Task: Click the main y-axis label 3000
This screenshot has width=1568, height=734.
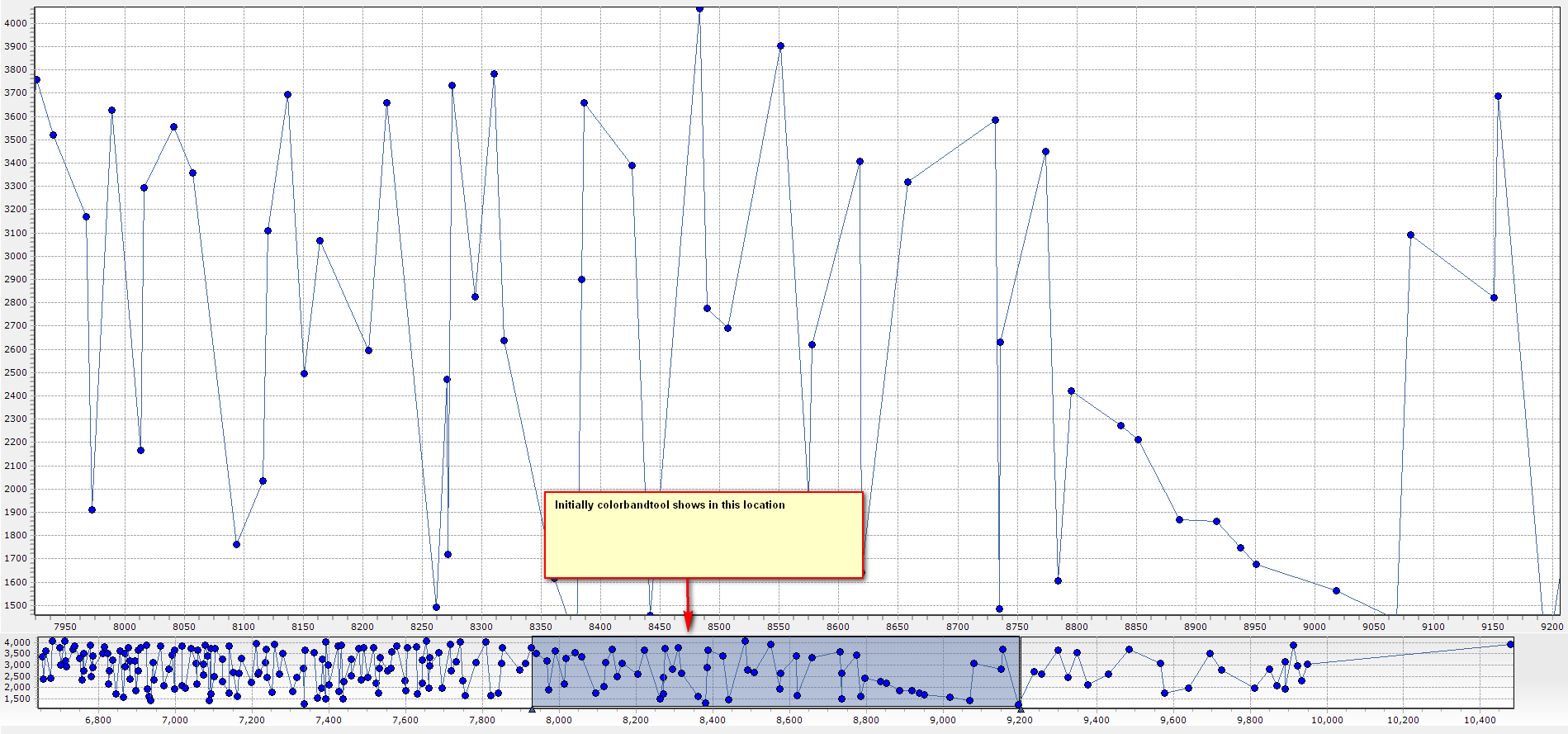Action: point(16,256)
